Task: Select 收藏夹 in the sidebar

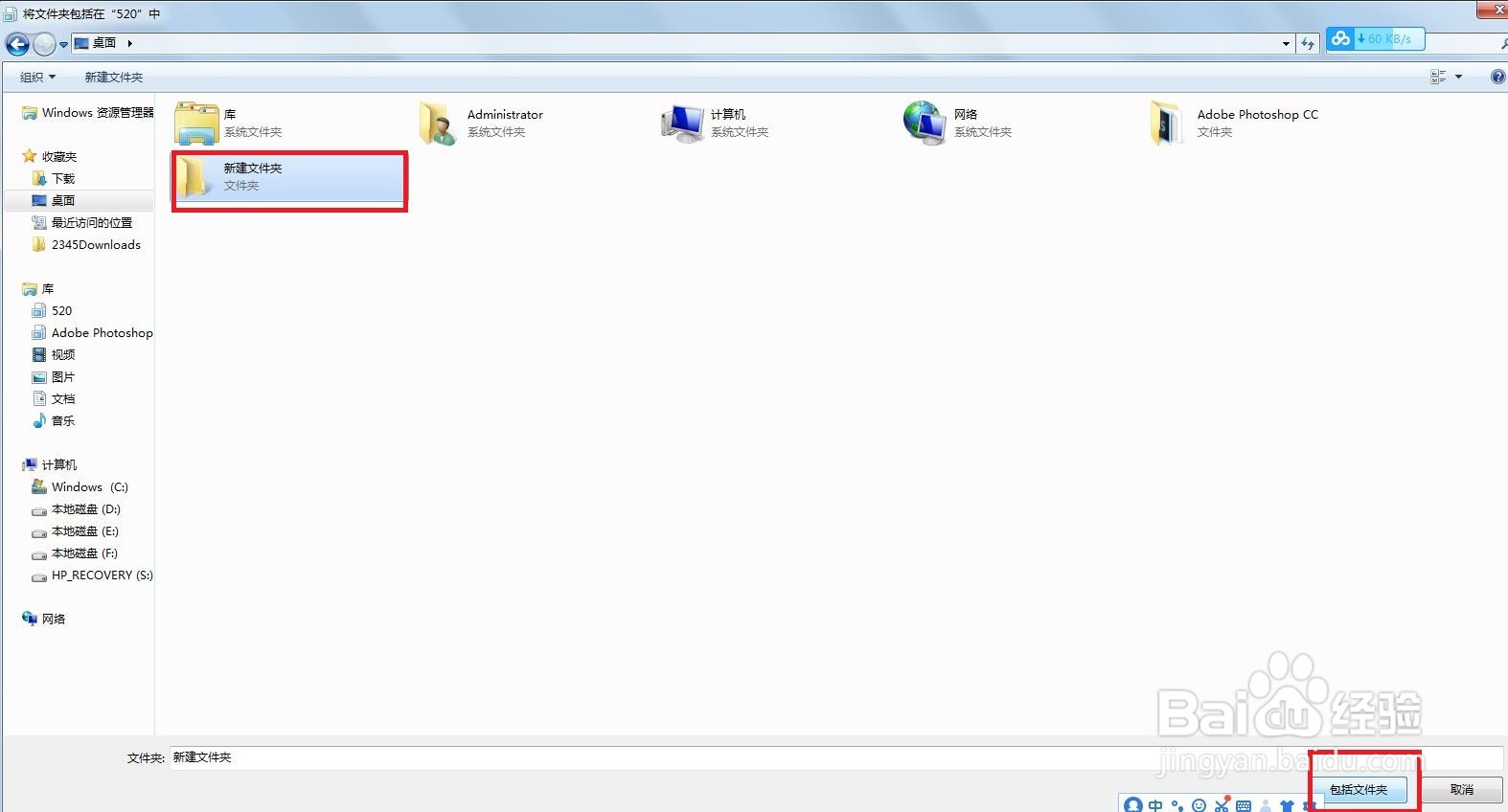Action: click(x=49, y=156)
